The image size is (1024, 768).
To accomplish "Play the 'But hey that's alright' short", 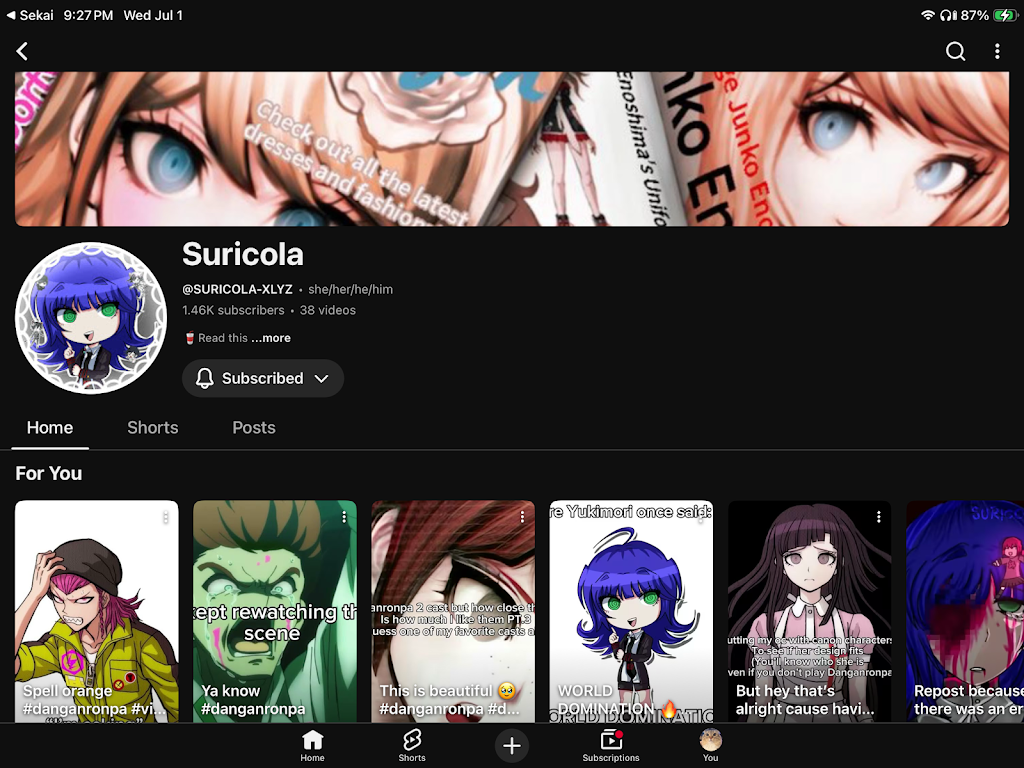I will pyautogui.click(x=810, y=611).
